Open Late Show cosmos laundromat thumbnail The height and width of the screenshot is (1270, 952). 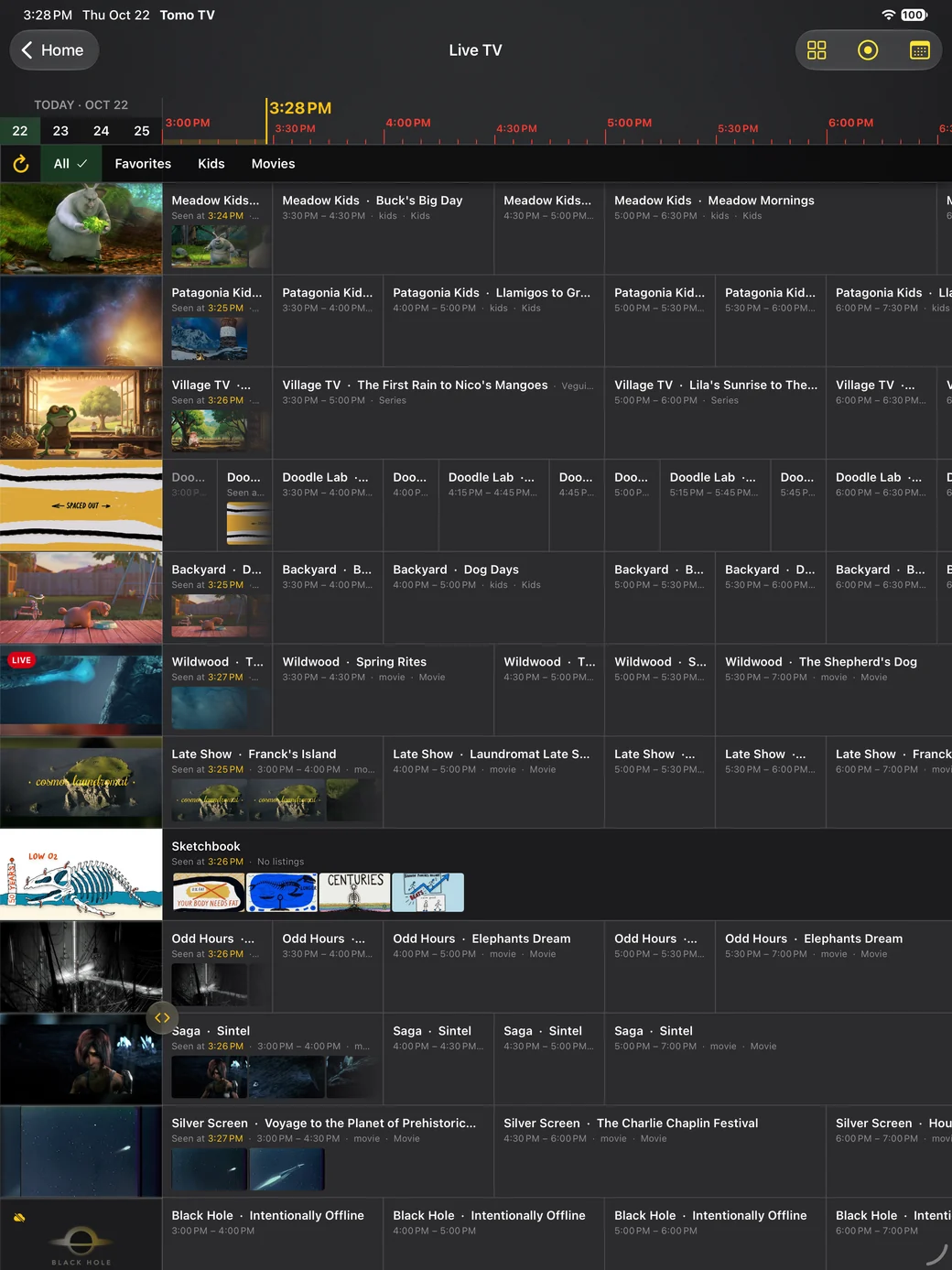(81, 783)
